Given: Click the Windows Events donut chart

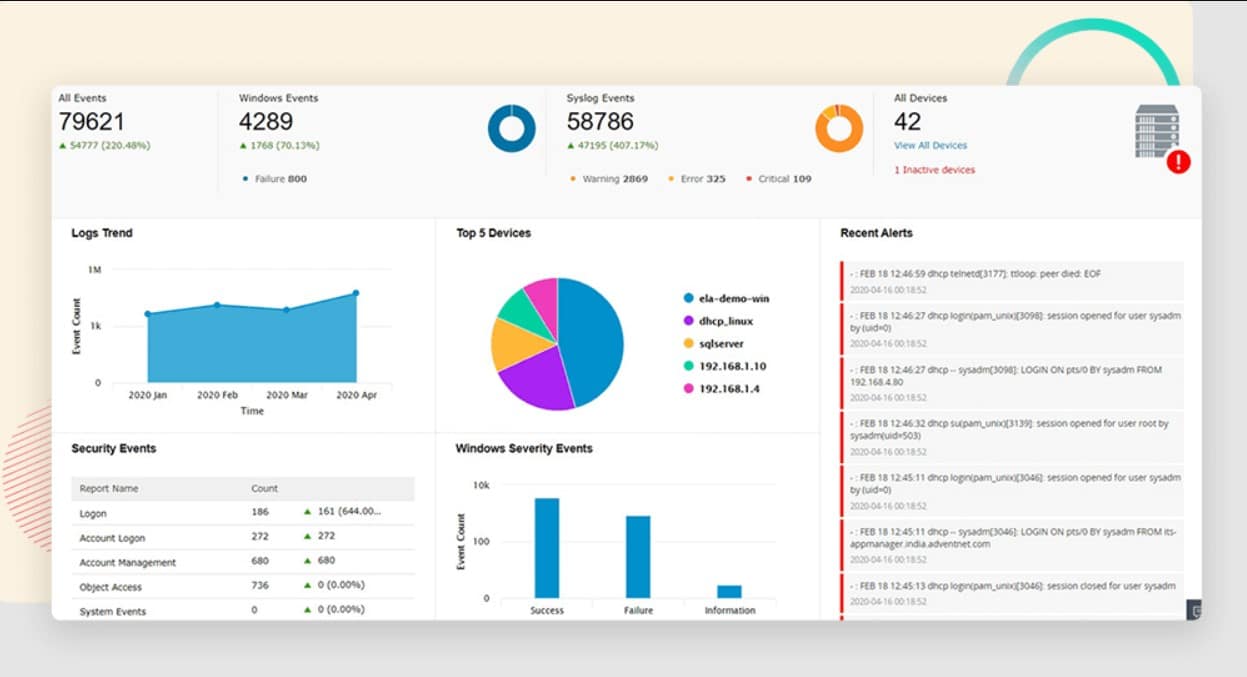Looking at the screenshot, I should 512,129.
